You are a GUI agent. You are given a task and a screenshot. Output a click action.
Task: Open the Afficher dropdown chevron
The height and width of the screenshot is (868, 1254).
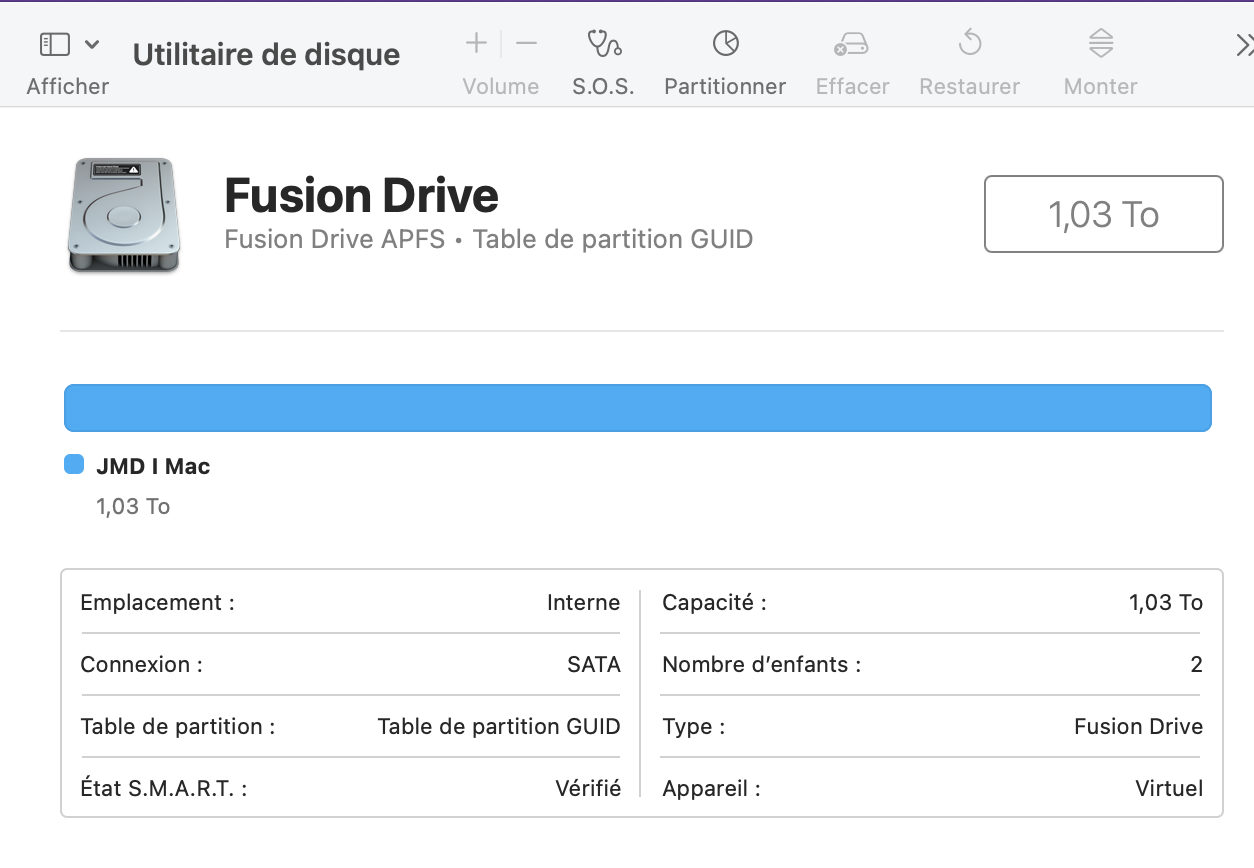click(92, 44)
